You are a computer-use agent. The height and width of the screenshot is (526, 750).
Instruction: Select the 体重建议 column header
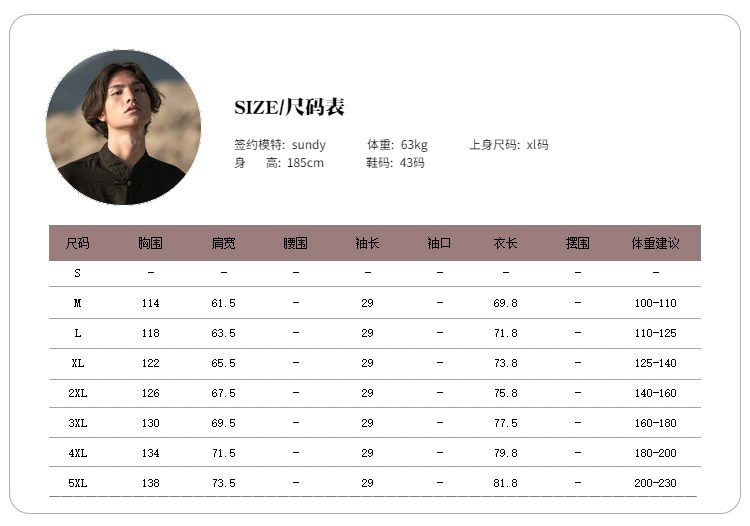[x=655, y=243]
